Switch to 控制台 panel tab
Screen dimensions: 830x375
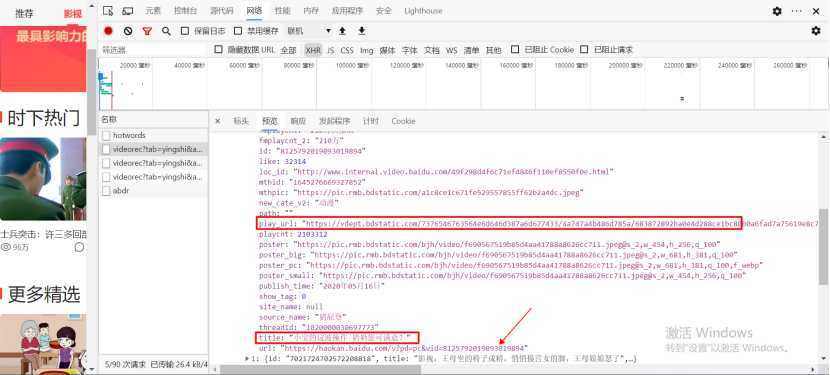[x=186, y=11]
